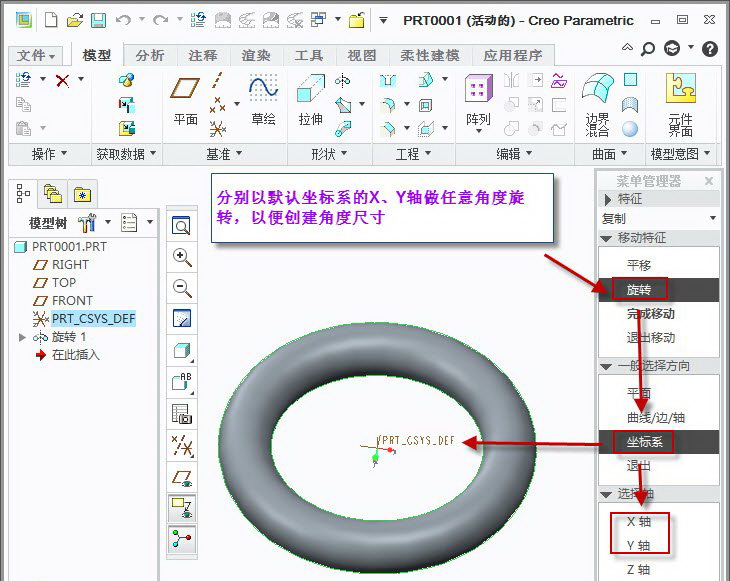Click the Repaint icon in graphics toolbar
The width and height of the screenshot is (730, 581).
[x=182, y=318]
